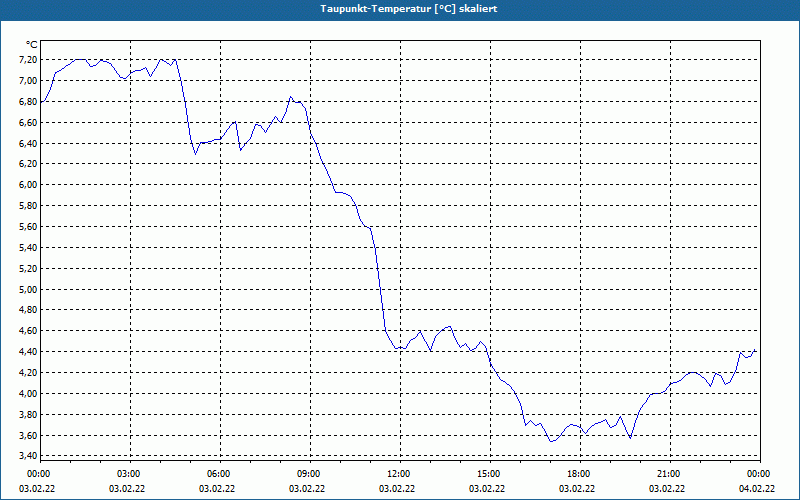800x500 pixels.
Task: Click the '06:00' time label on x-axis
Action: [x=219, y=474]
